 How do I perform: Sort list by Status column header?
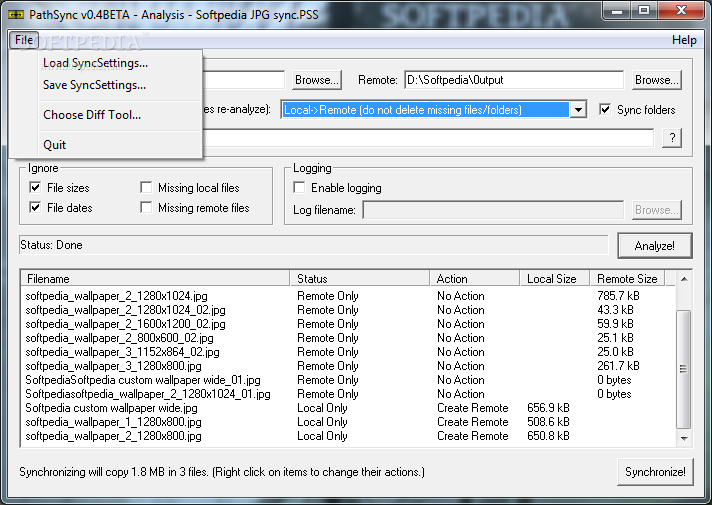359,278
